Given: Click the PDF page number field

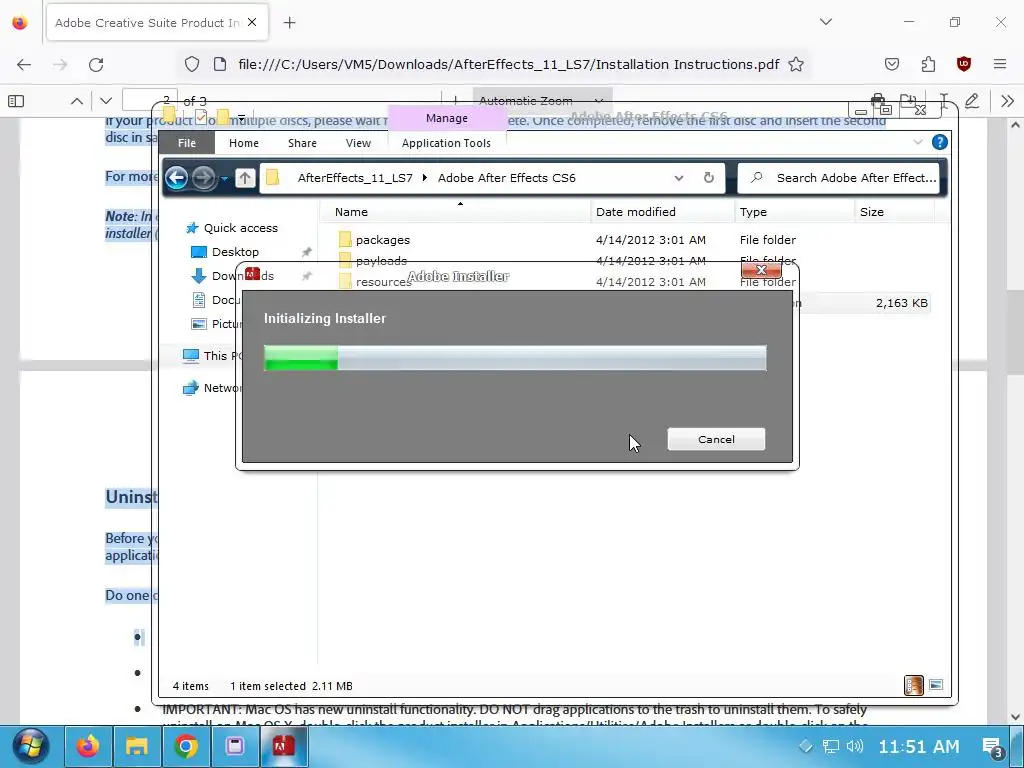Looking at the screenshot, I should [x=150, y=101].
